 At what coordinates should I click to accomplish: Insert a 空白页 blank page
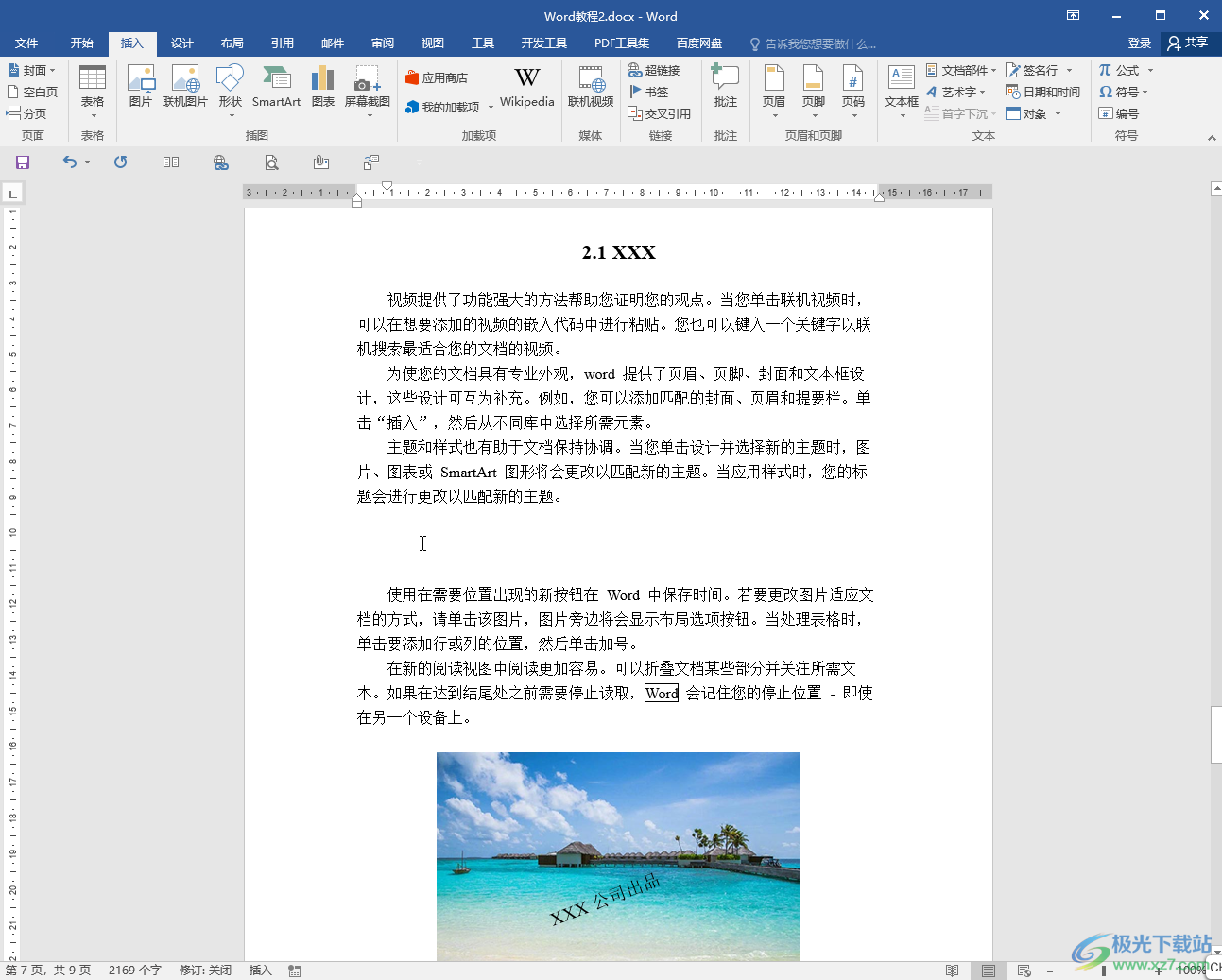pyautogui.click(x=32, y=92)
